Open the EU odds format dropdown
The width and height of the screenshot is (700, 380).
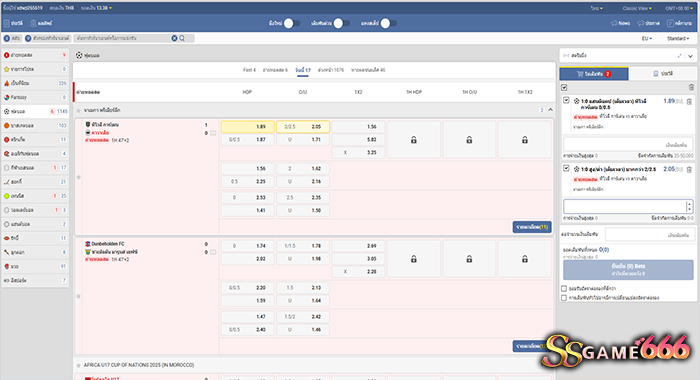point(647,39)
